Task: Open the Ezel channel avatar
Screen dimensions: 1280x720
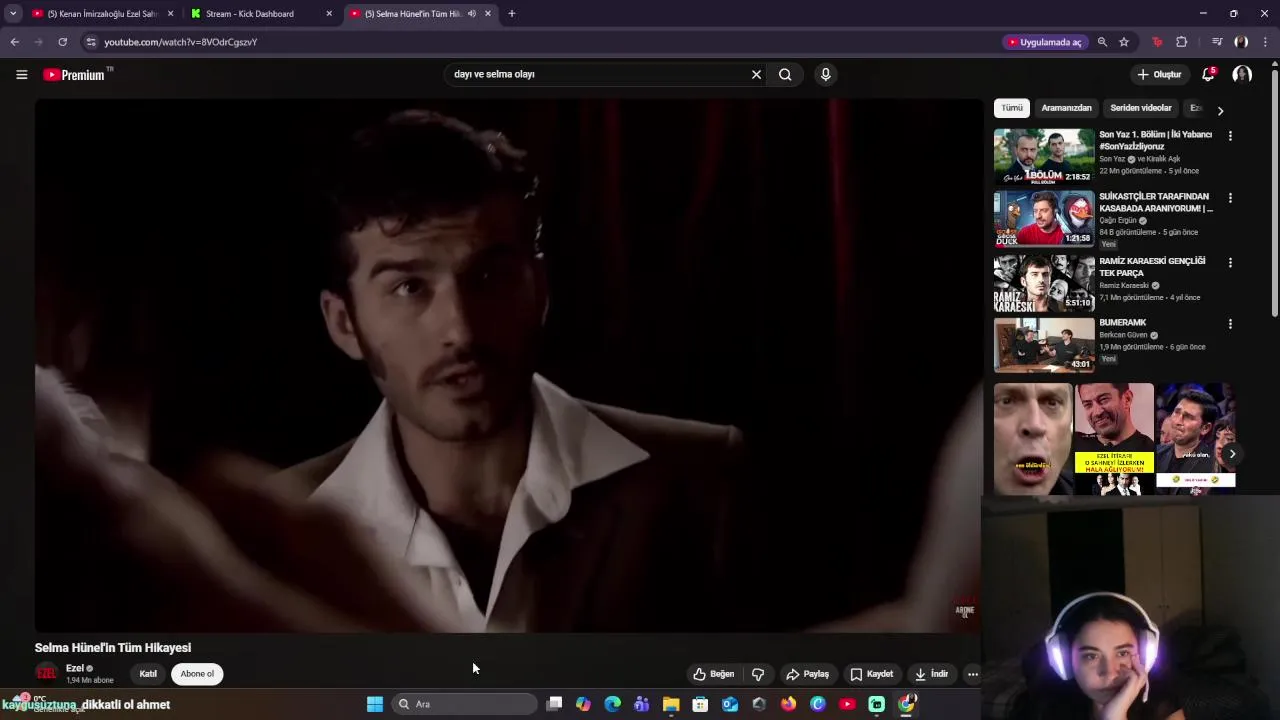Action: [x=46, y=673]
